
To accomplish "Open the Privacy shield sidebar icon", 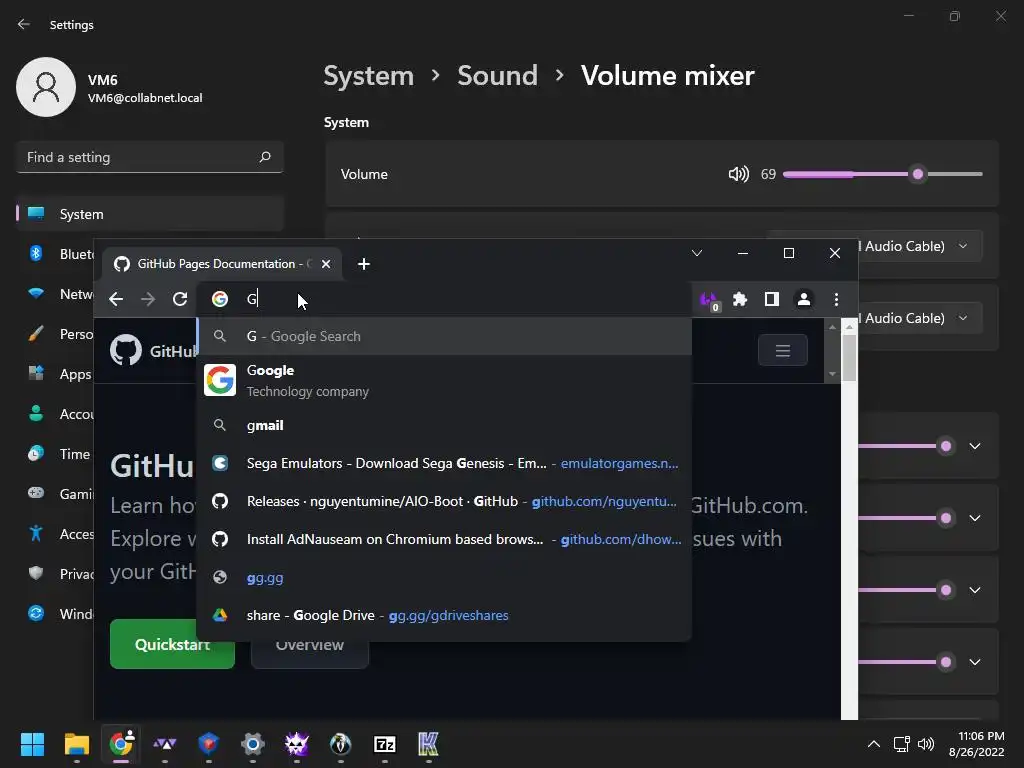I will point(36,573).
